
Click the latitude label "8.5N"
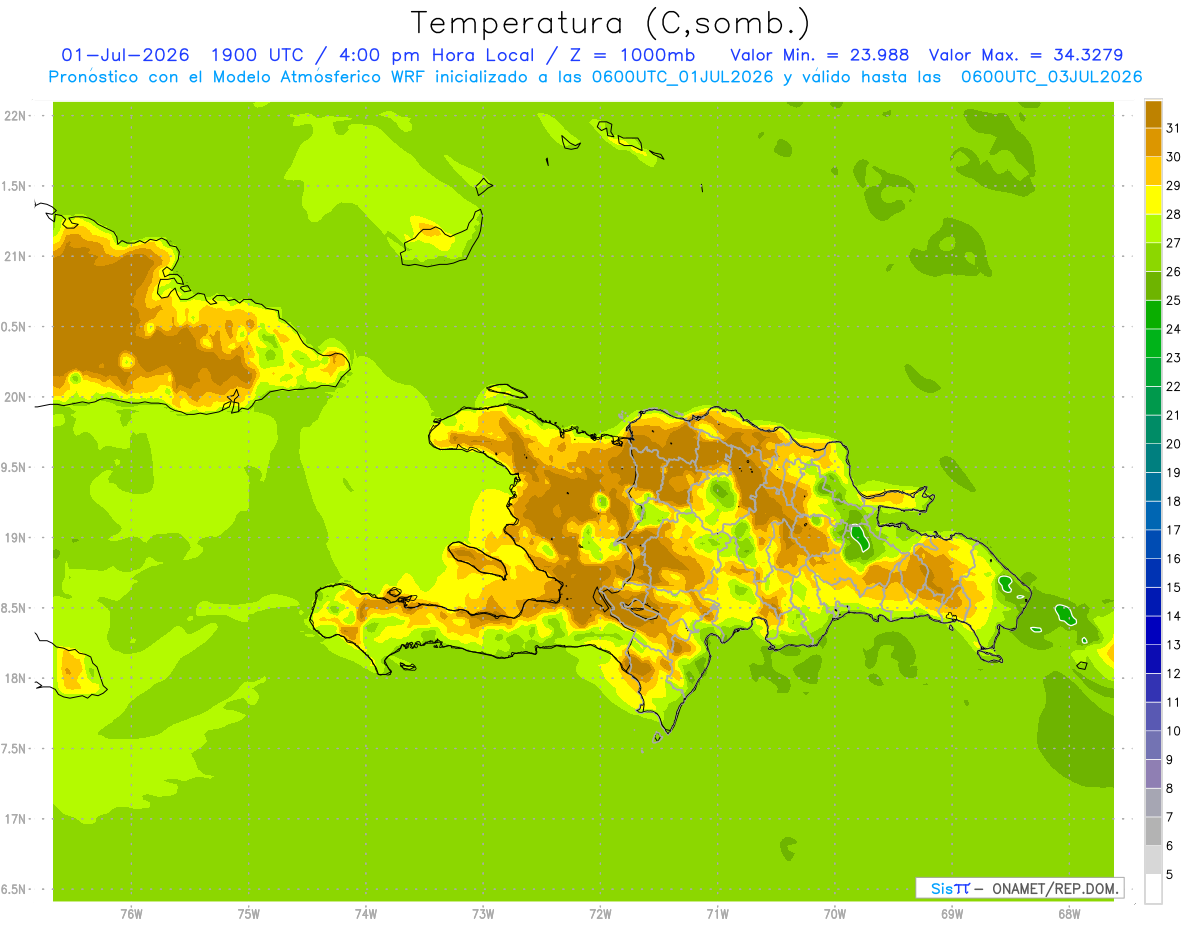(15, 608)
